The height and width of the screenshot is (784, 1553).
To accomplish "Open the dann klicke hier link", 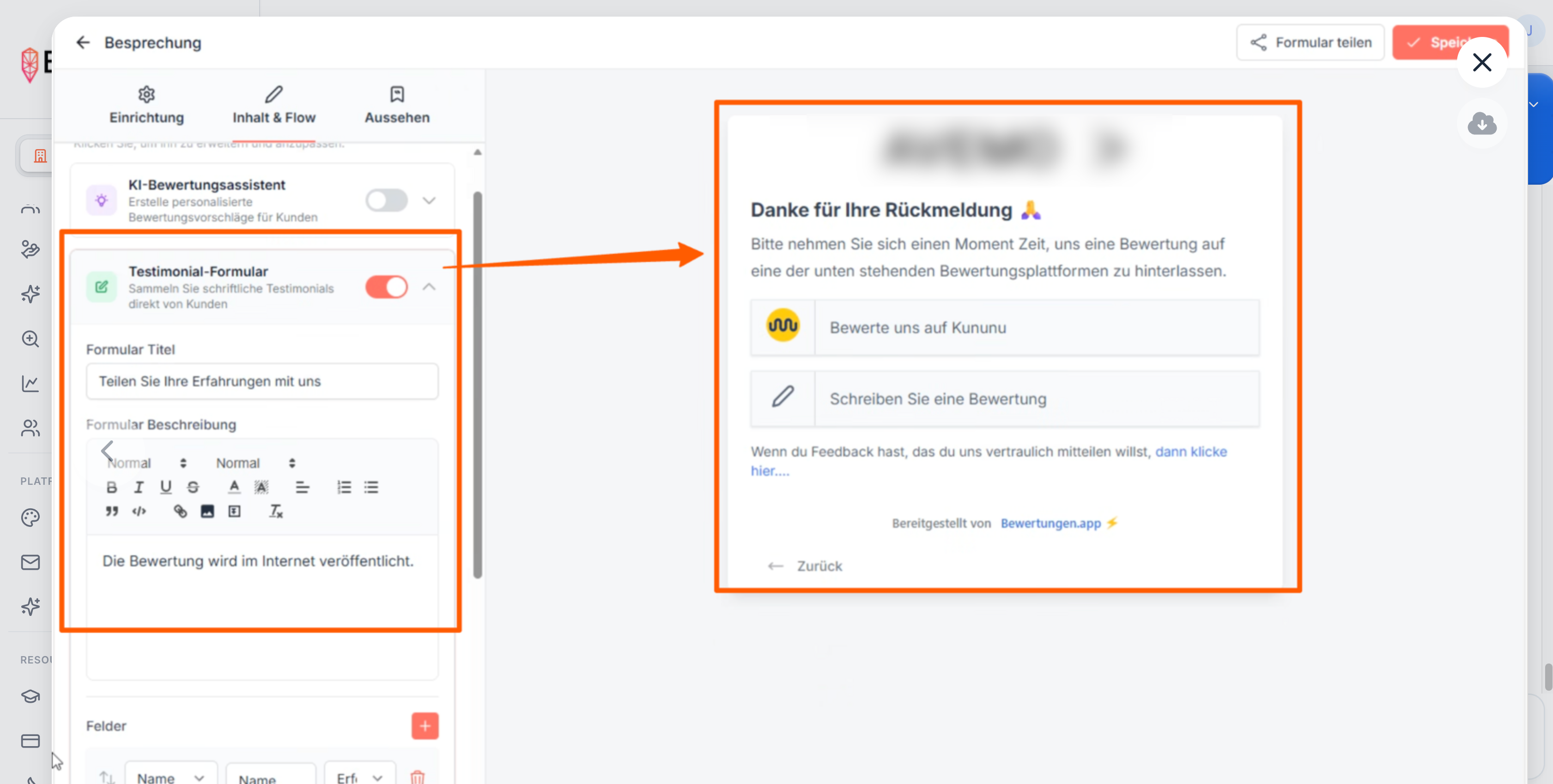I will 1191,452.
